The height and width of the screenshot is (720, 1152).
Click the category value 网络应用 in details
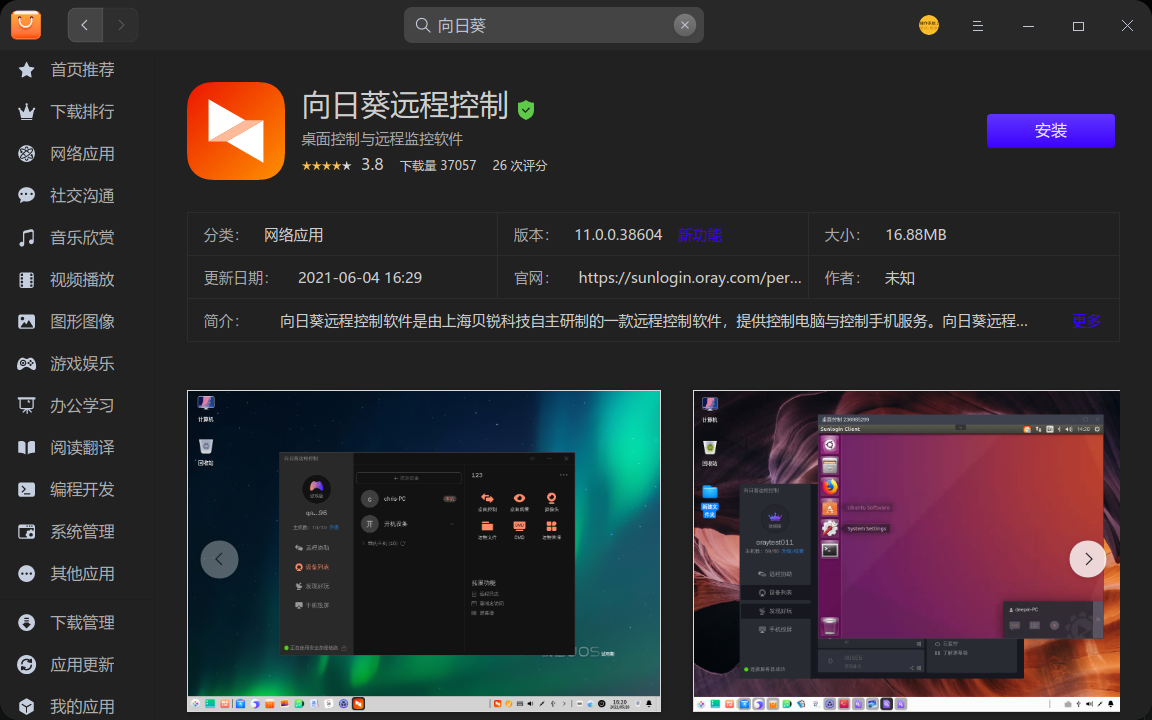tap(294, 235)
